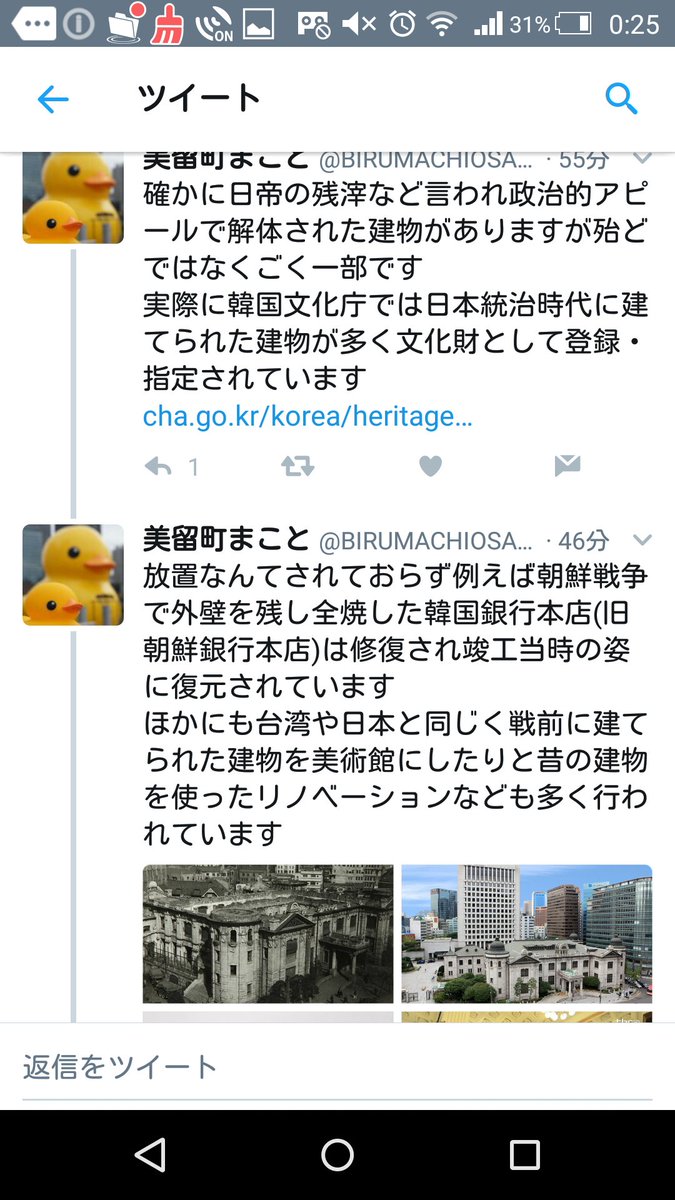The image size is (675, 1200).
Task: Open 美留町まこと profile from 46分 tweet name
Action: click(x=226, y=539)
